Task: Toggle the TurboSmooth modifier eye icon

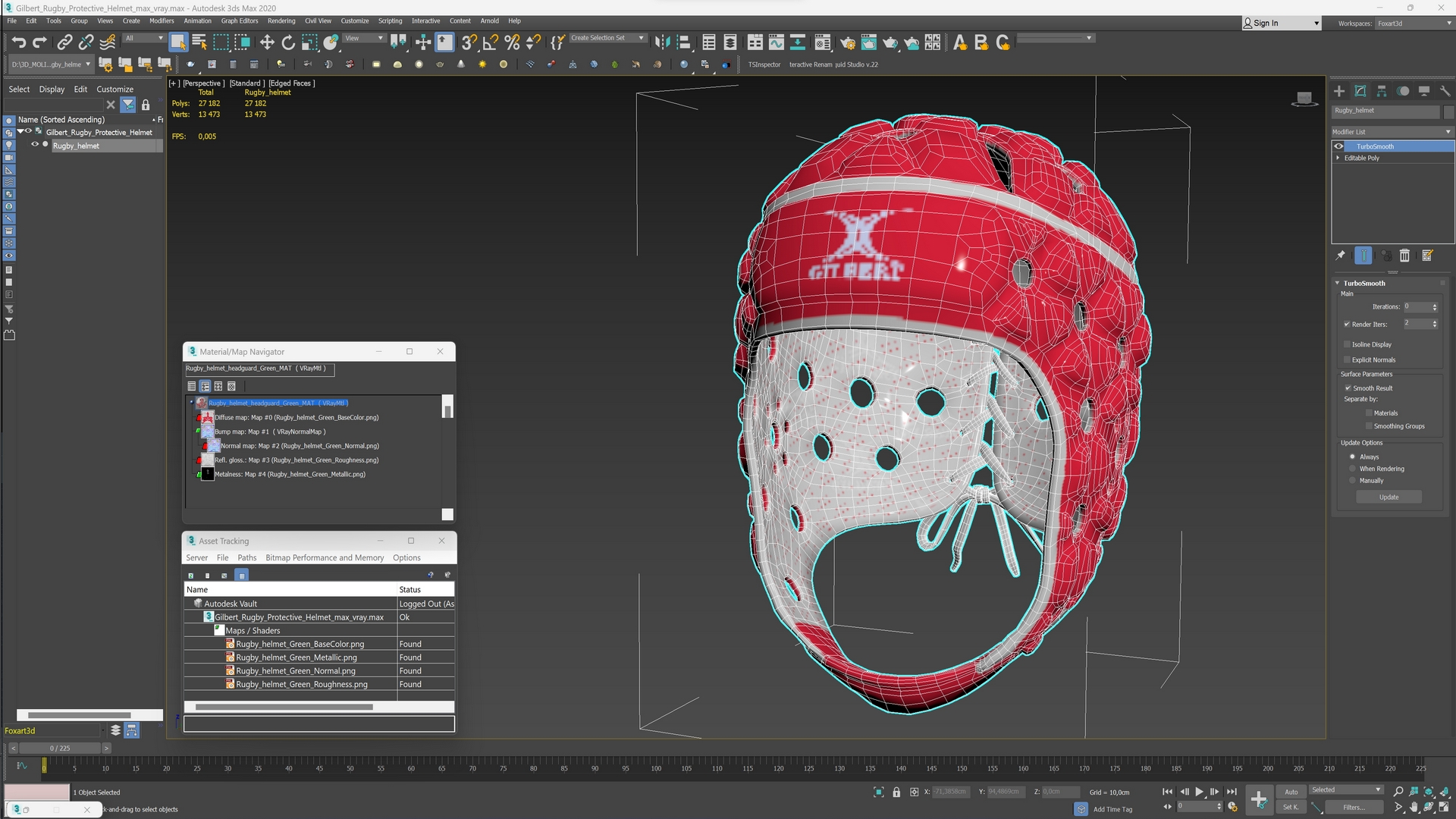Action: pos(1339,146)
